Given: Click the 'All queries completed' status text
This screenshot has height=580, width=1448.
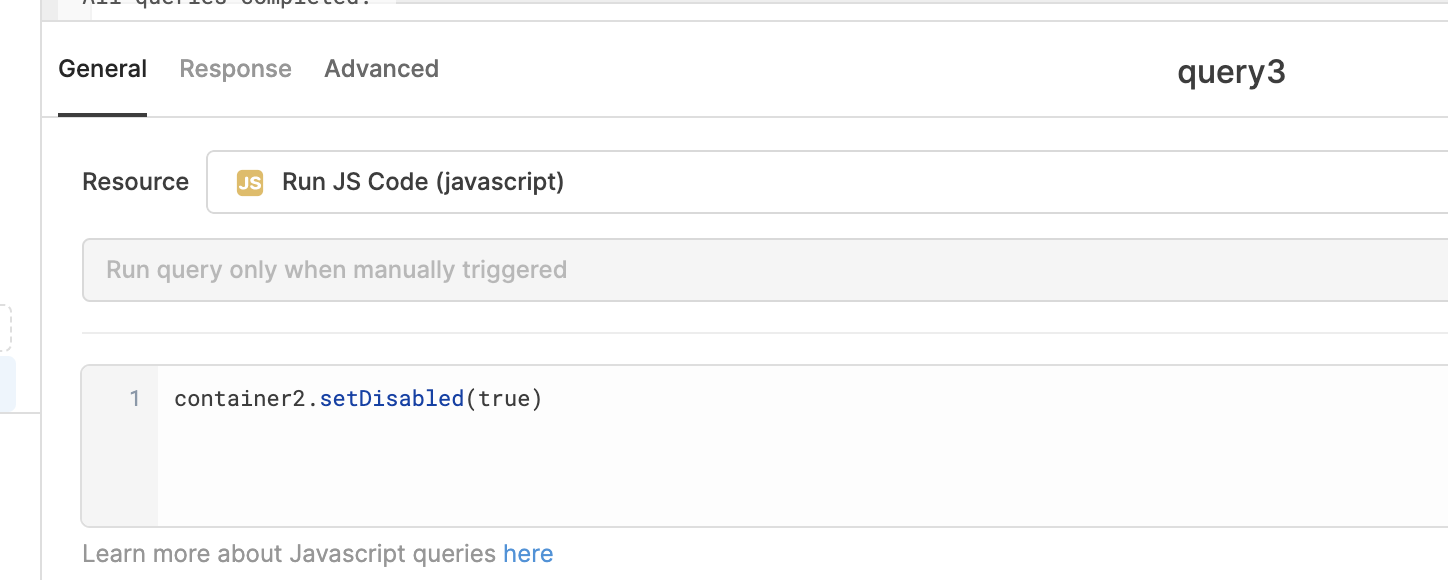Looking at the screenshot, I should [226, 3].
